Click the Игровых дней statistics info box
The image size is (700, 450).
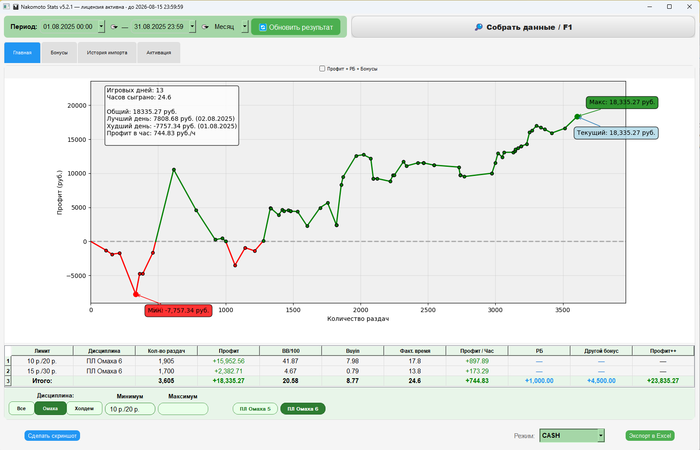click(x=171, y=116)
